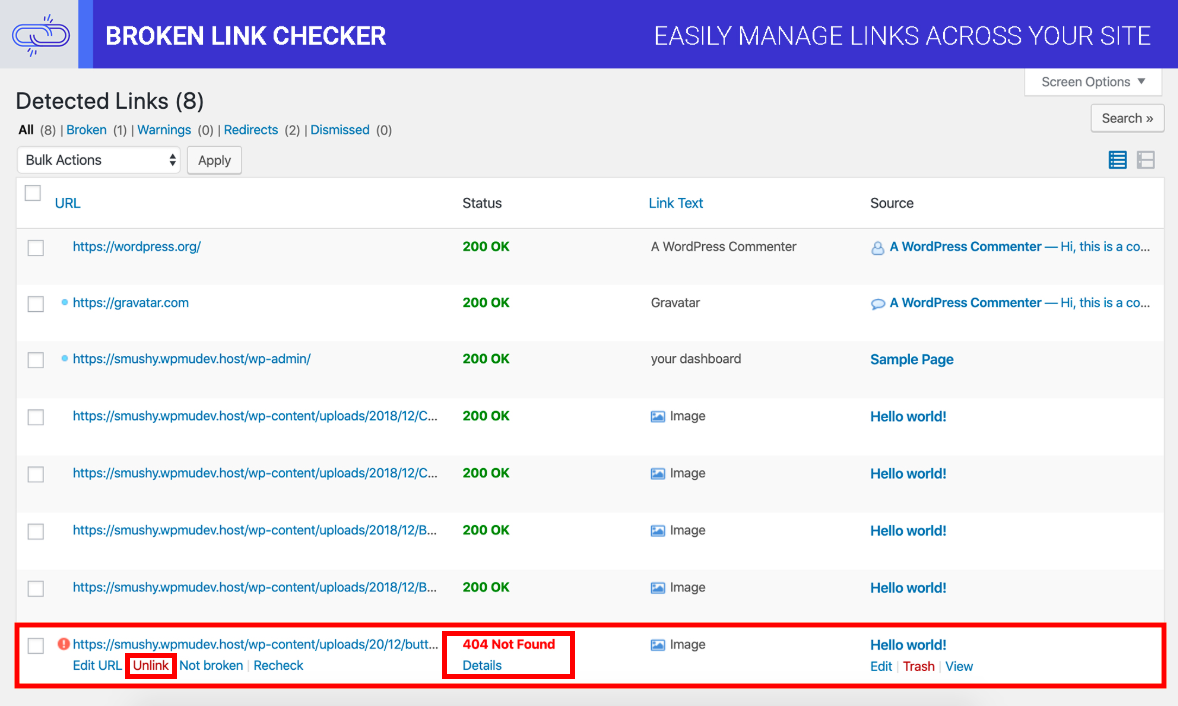The image size is (1178, 706).
Task: Show the Redirects filter tab
Action: 251,130
